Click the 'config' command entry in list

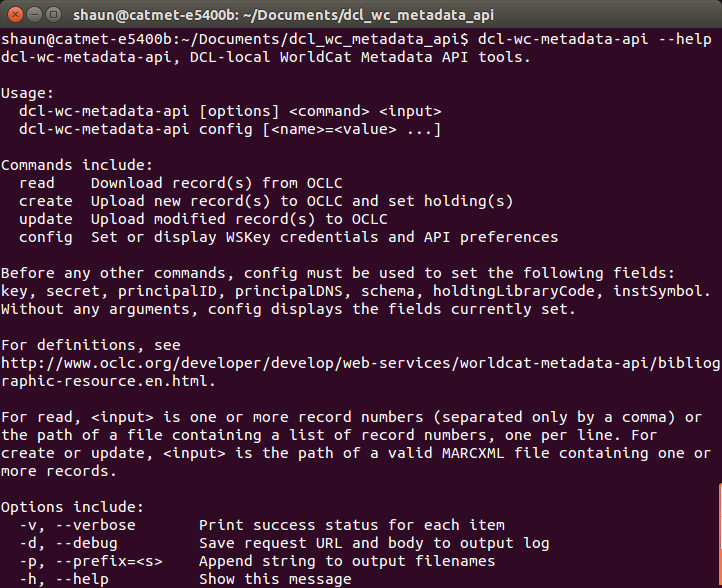pos(46,237)
